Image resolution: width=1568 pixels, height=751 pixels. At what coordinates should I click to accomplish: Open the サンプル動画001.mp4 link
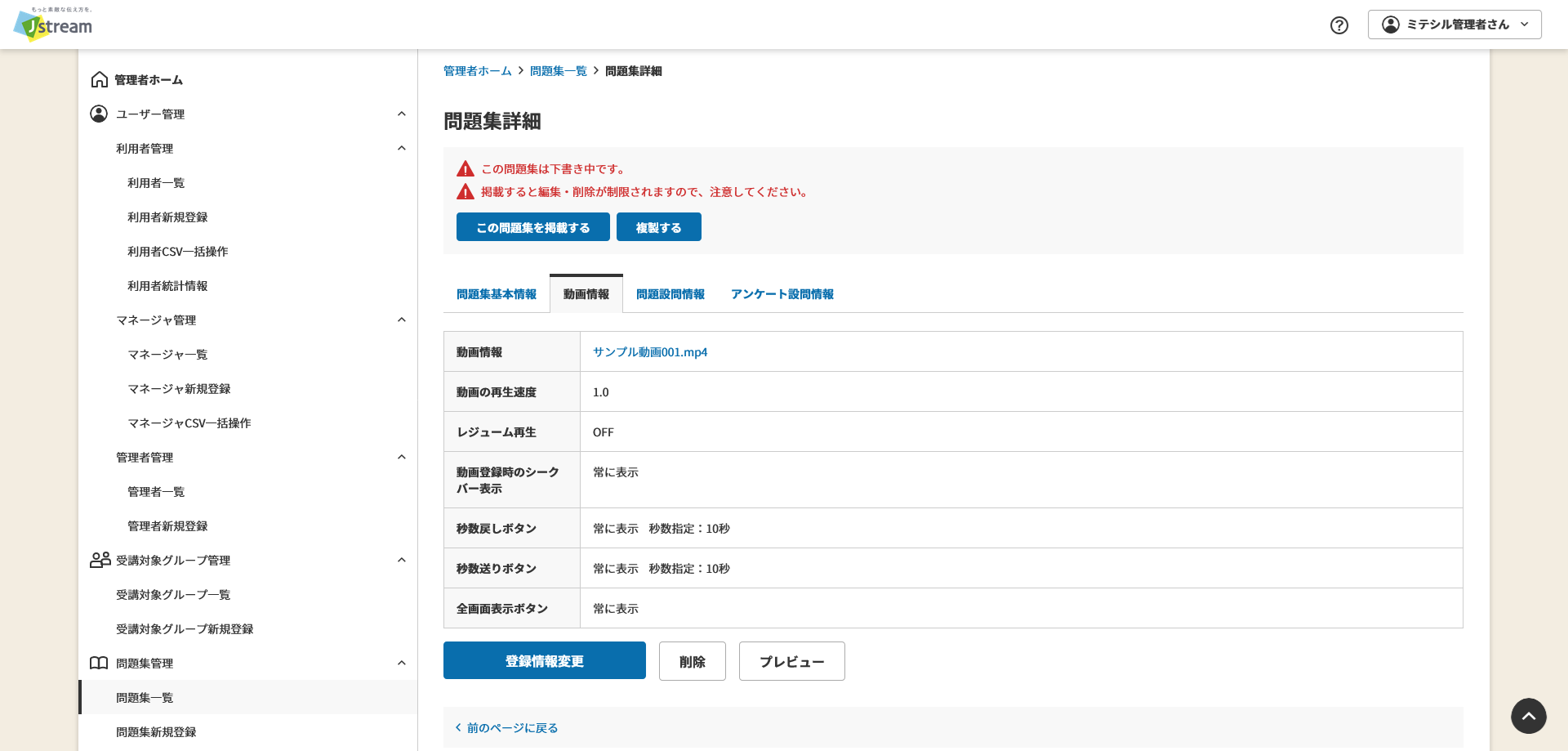(x=650, y=352)
